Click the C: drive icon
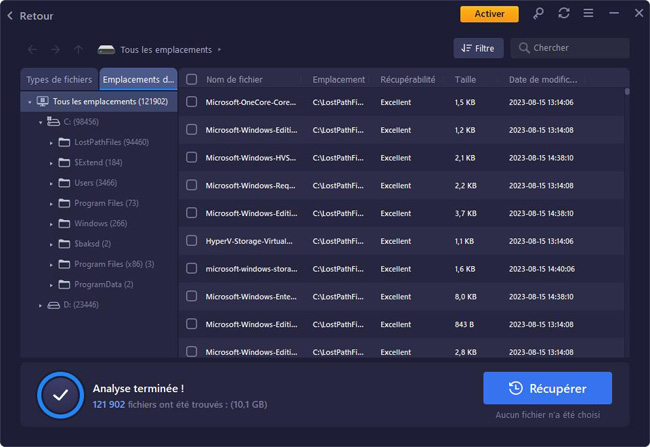Screen dimensions: 650x447 tap(53, 121)
